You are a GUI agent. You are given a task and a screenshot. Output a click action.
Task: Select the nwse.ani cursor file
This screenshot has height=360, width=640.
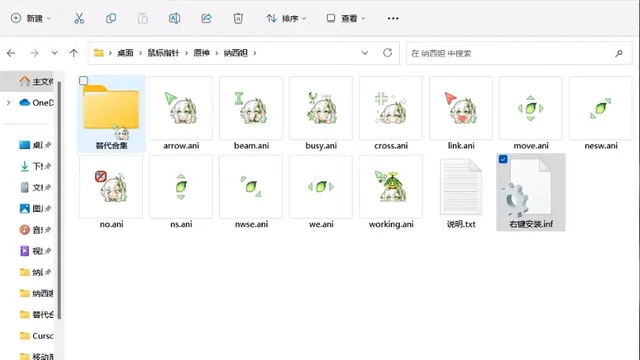tap(251, 192)
